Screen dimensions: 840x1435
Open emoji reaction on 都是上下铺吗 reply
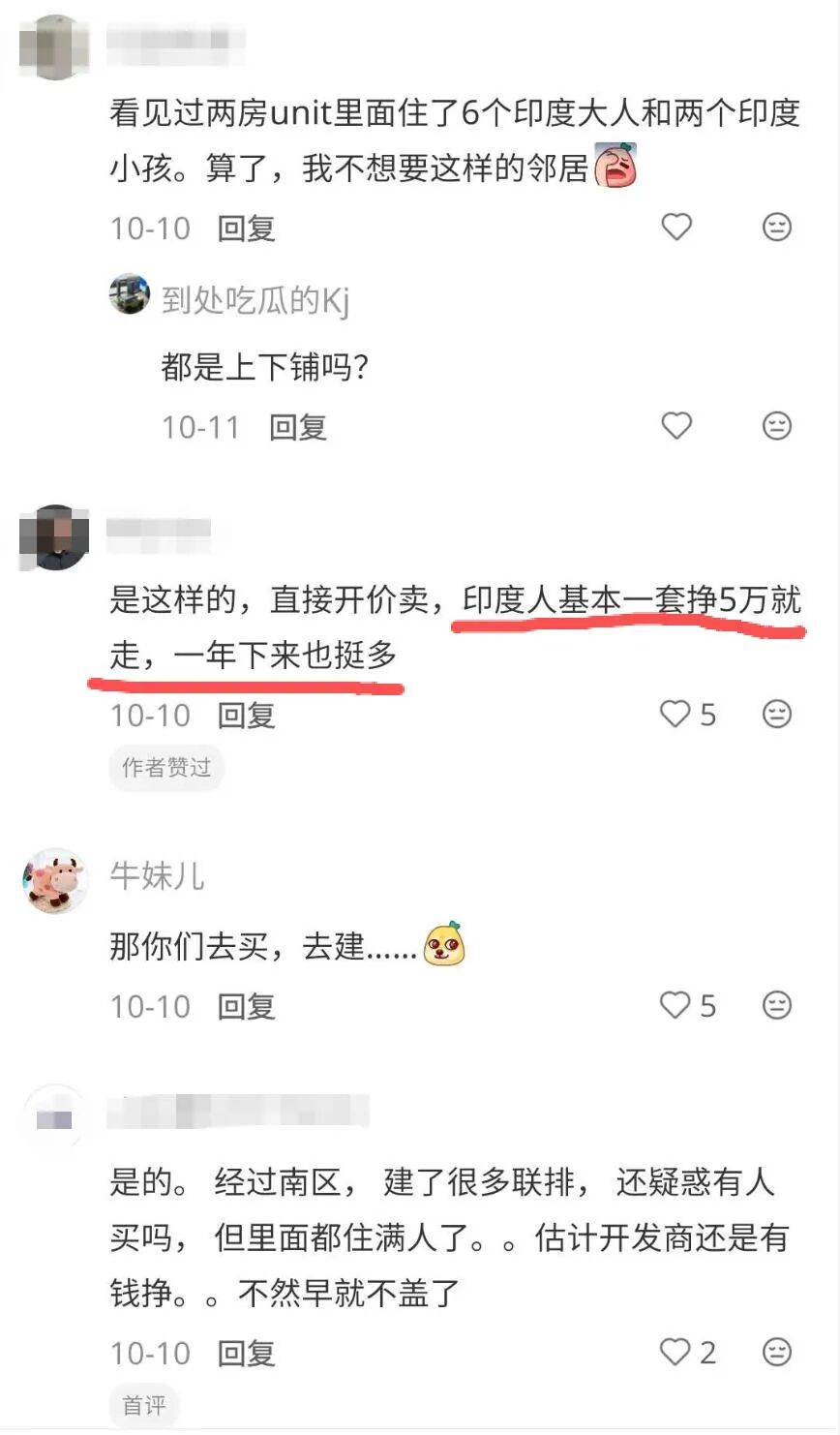[x=776, y=425]
